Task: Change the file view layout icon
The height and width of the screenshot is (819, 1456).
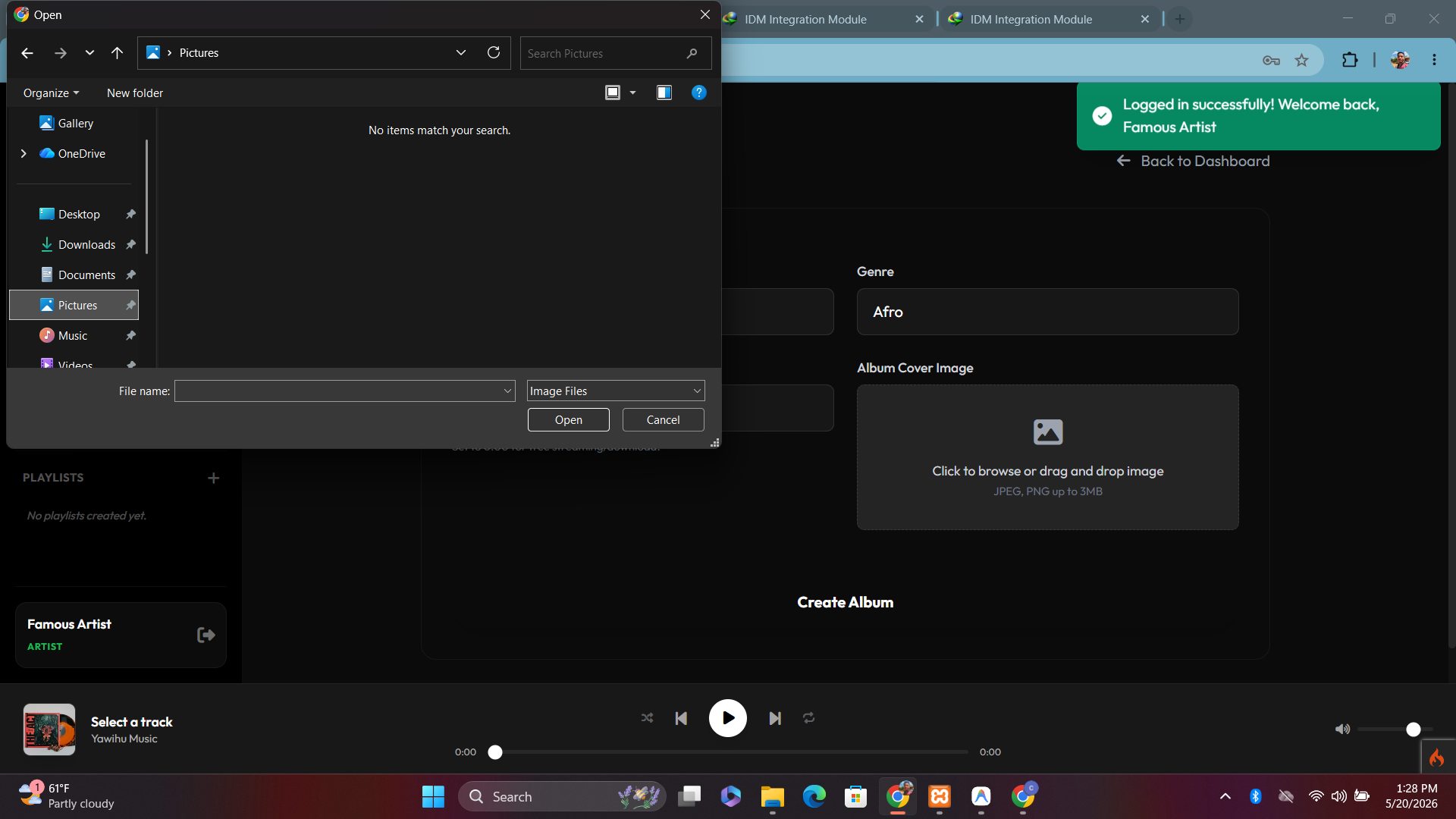Action: pyautogui.click(x=613, y=93)
